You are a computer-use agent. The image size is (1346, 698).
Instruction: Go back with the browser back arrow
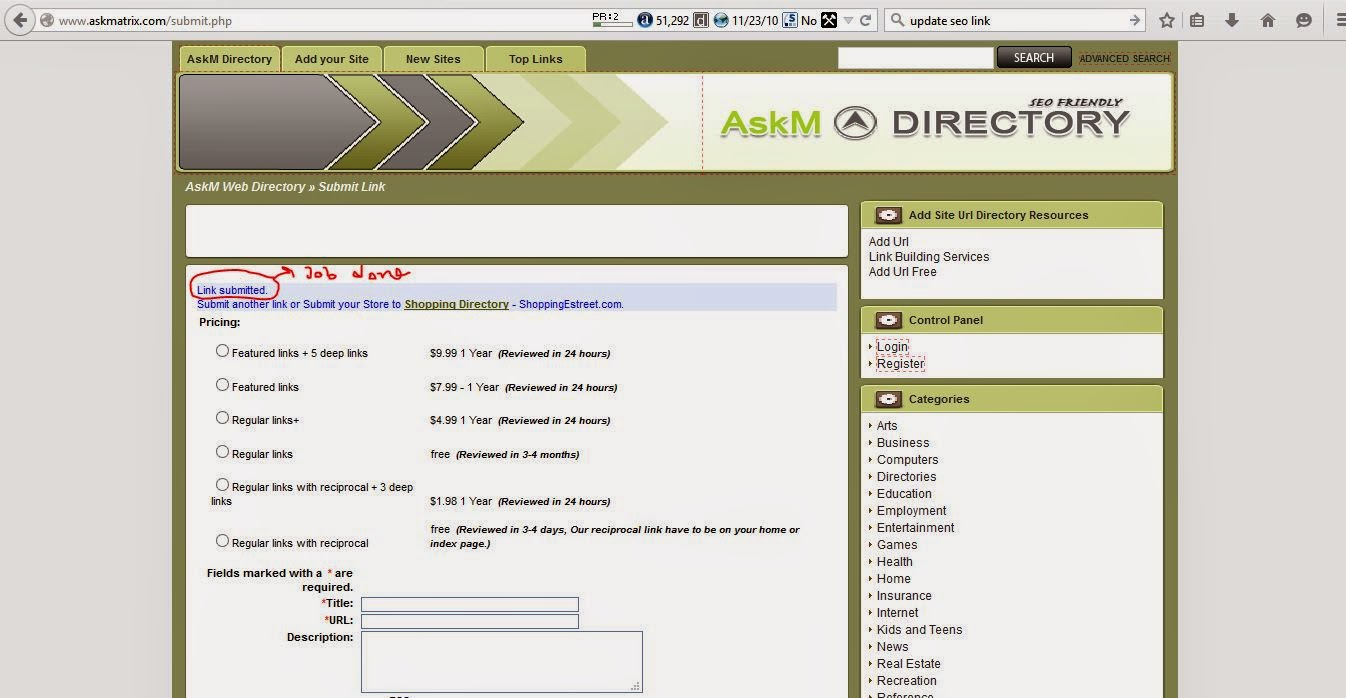pyautogui.click(x=19, y=20)
